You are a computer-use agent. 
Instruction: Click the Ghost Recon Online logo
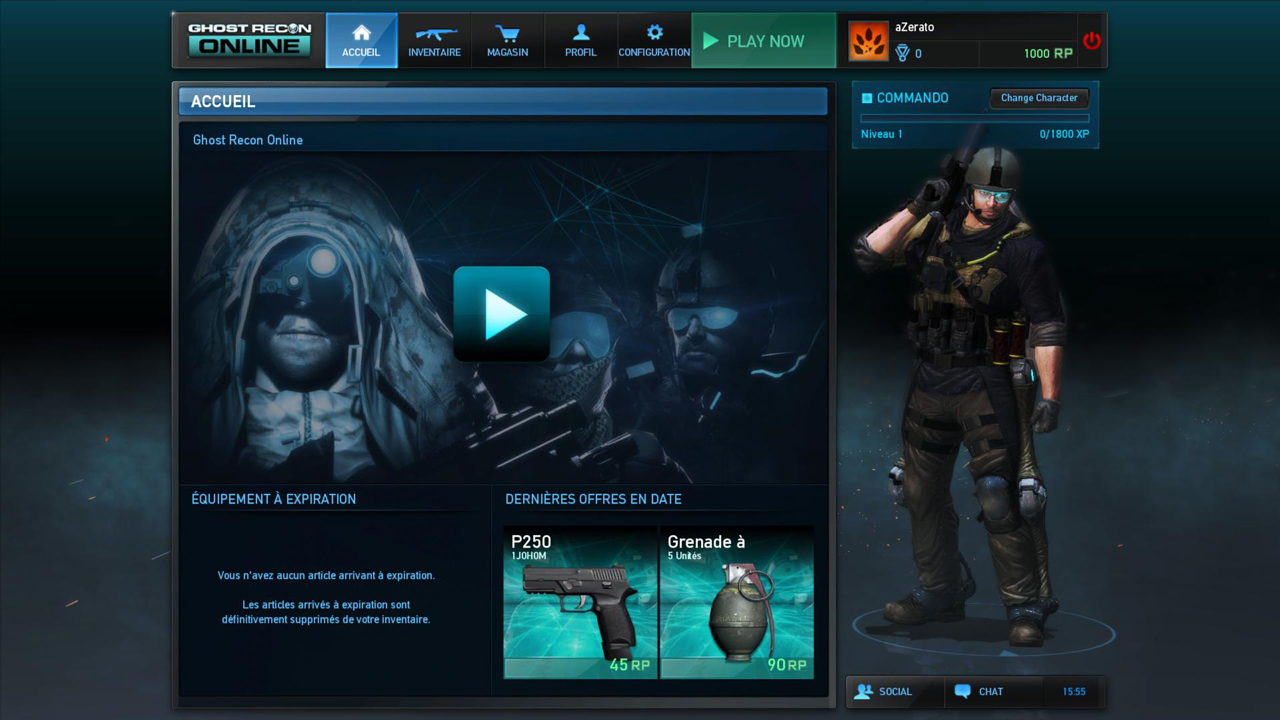[250, 40]
